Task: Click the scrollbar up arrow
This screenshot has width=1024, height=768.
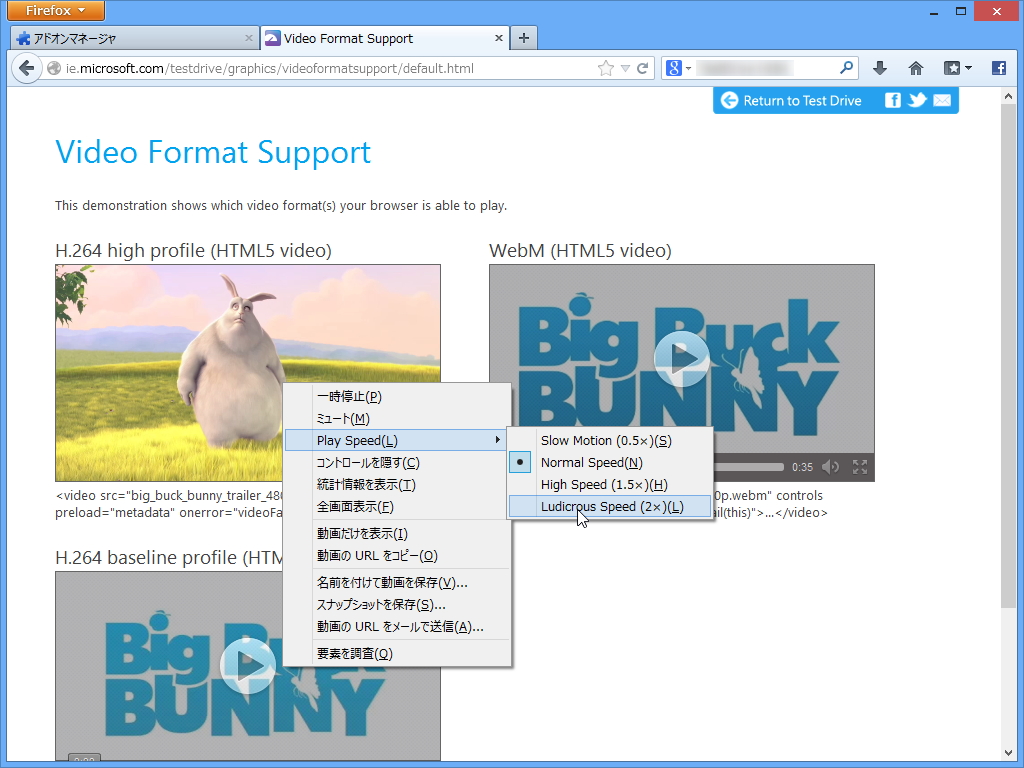Action: click(x=1008, y=97)
